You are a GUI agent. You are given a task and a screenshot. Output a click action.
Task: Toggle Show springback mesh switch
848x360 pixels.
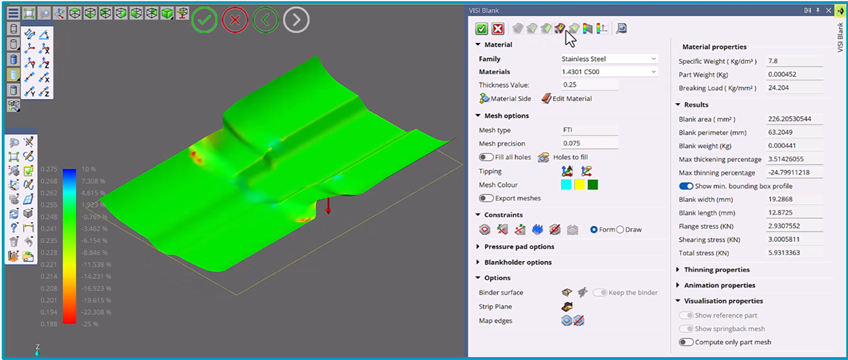[686, 329]
